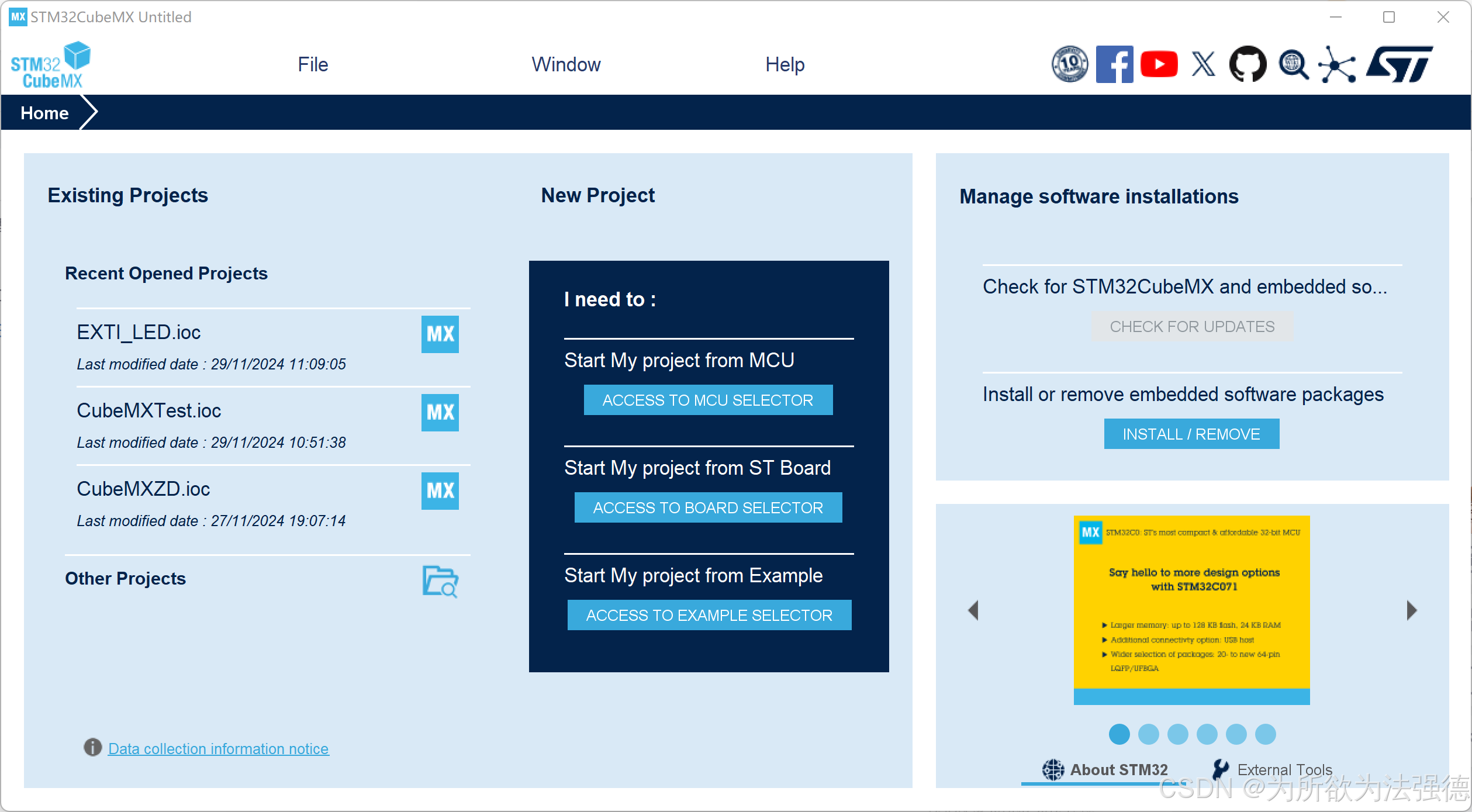Show previous banner with left arrow
This screenshot has width=1472, height=812.
973,610
